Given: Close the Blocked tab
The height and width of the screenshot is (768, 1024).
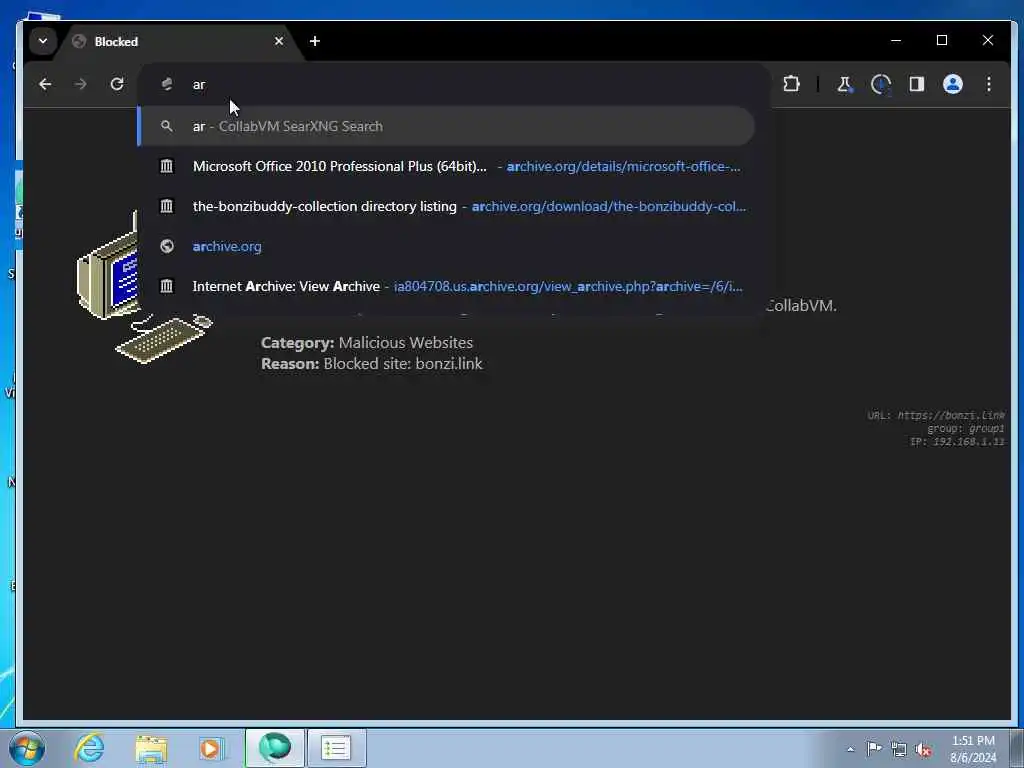Looking at the screenshot, I should click(279, 41).
